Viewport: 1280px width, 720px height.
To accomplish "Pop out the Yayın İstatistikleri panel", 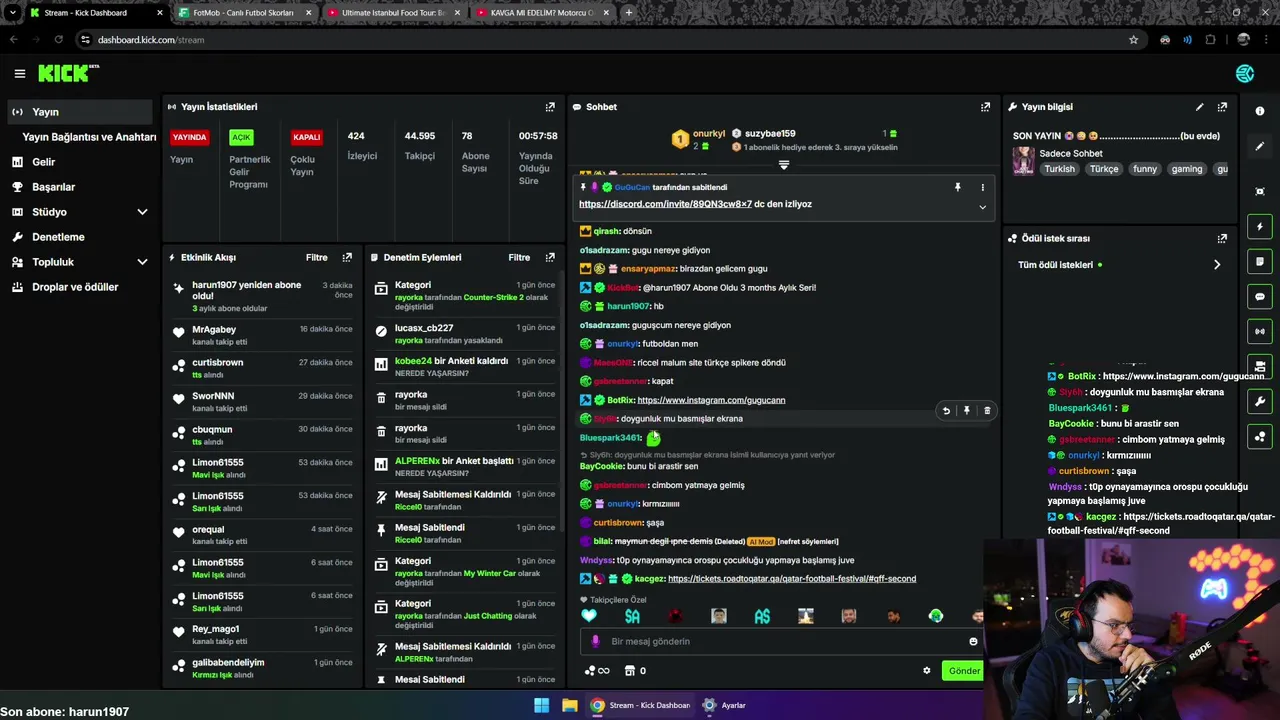I will point(550,107).
